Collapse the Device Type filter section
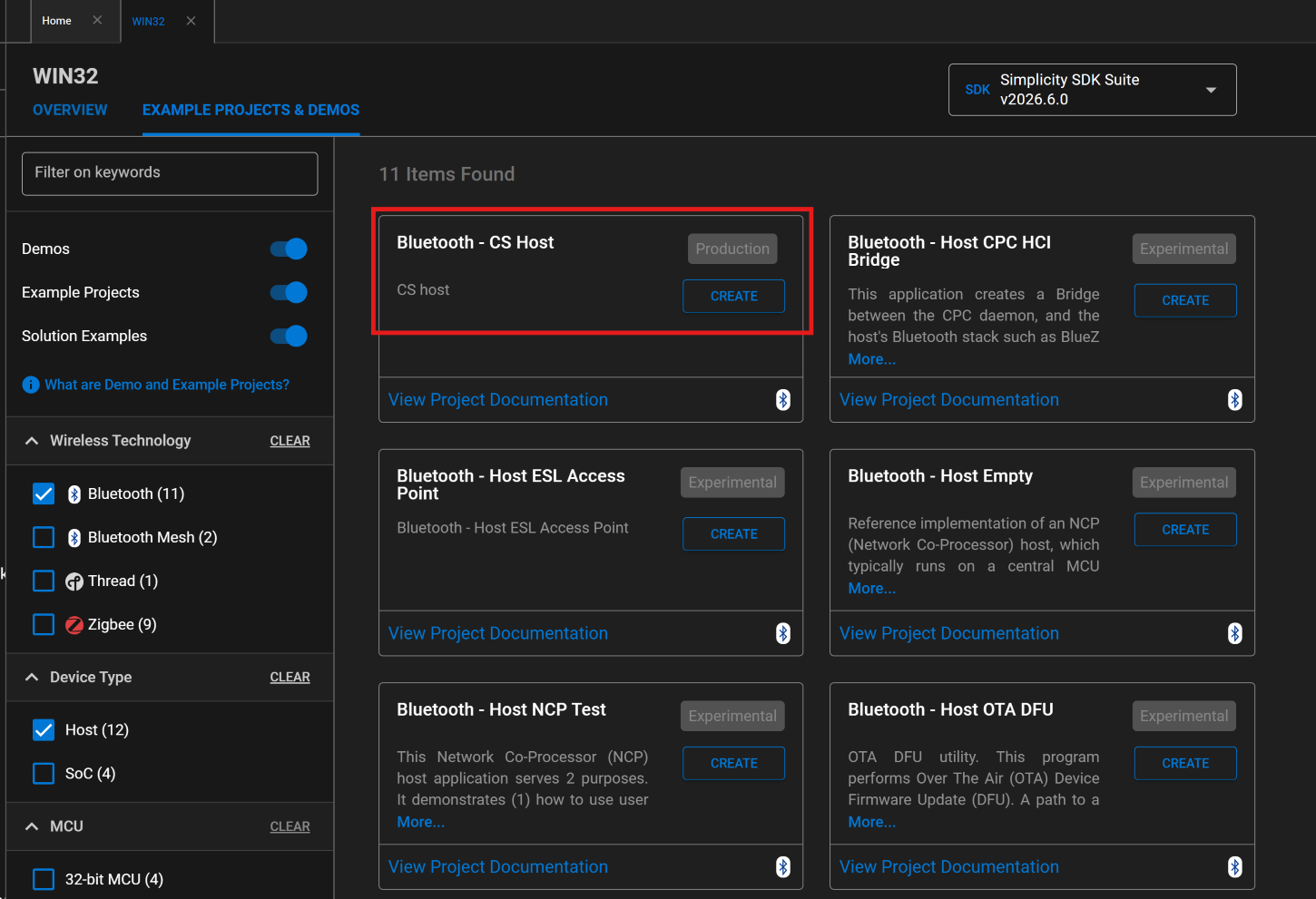 coord(32,678)
